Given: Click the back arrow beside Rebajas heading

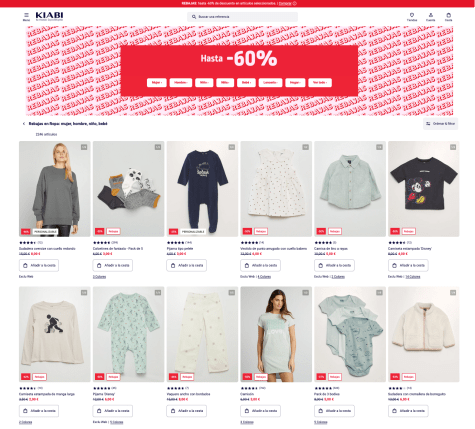Looking at the screenshot, I should tap(24, 124).
